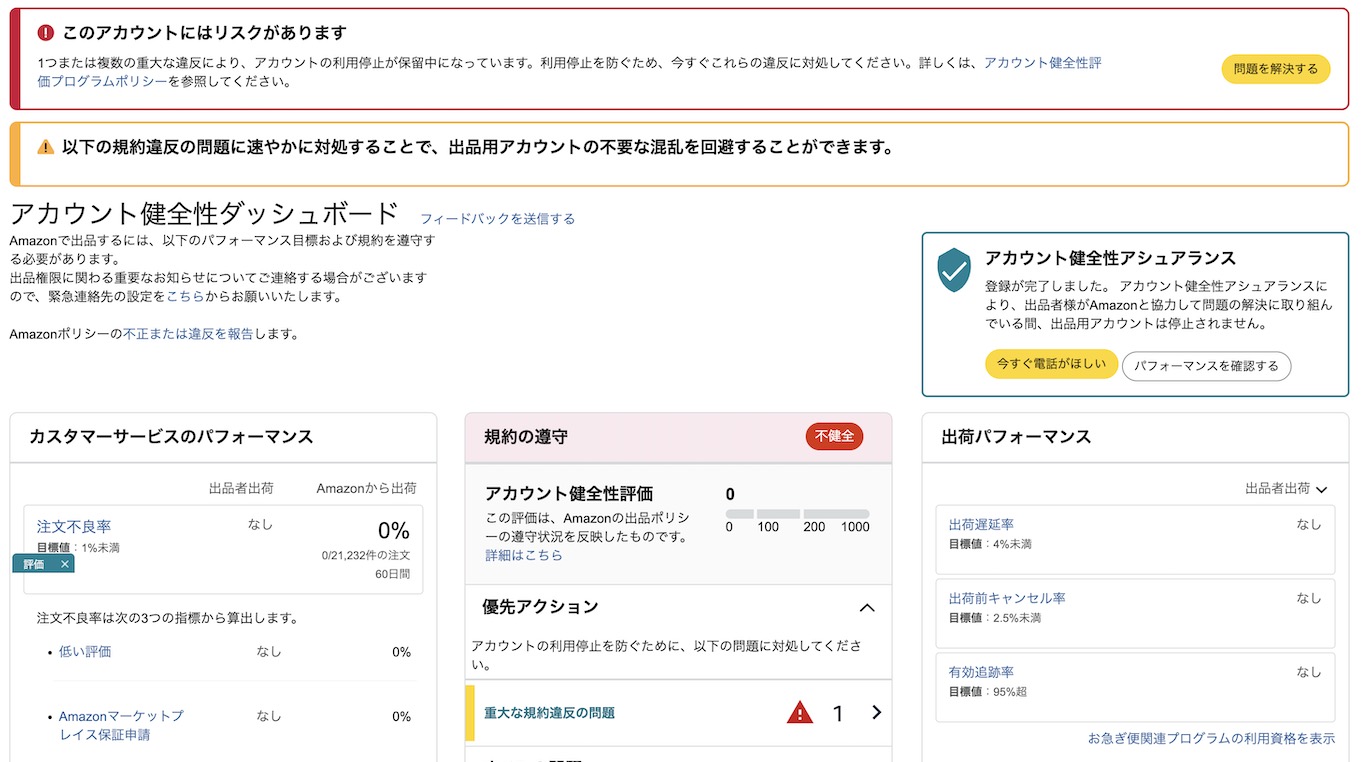
Task: Click the account health rating score bar
Action: click(798, 514)
